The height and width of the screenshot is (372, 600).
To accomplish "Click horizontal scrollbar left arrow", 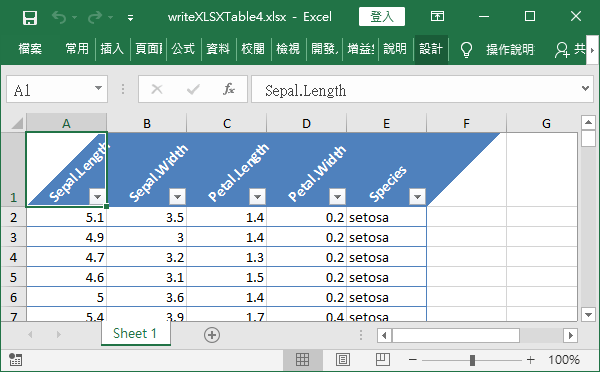I will click(384, 336).
